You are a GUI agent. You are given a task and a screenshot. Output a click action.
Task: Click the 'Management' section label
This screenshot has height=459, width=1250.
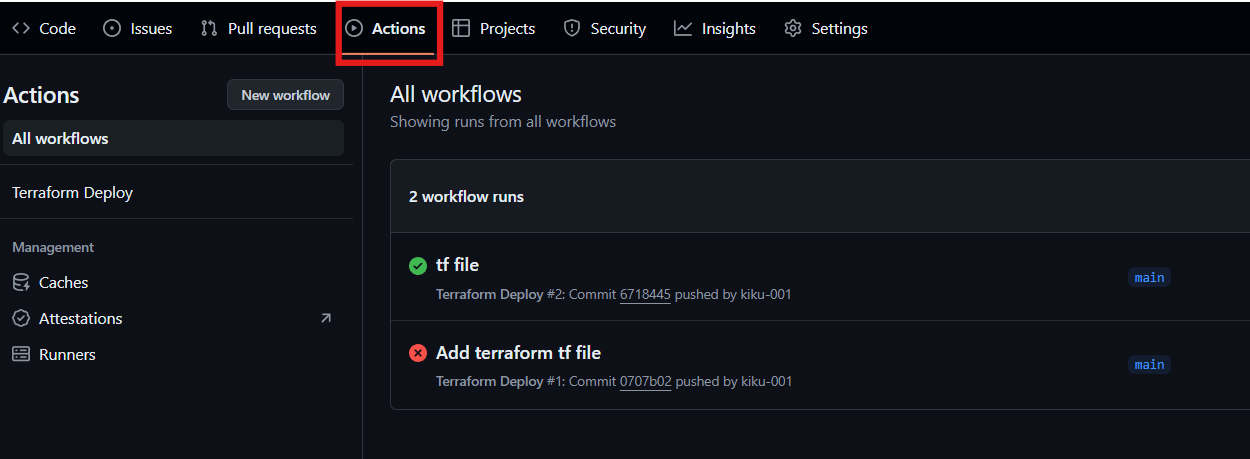click(x=53, y=247)
